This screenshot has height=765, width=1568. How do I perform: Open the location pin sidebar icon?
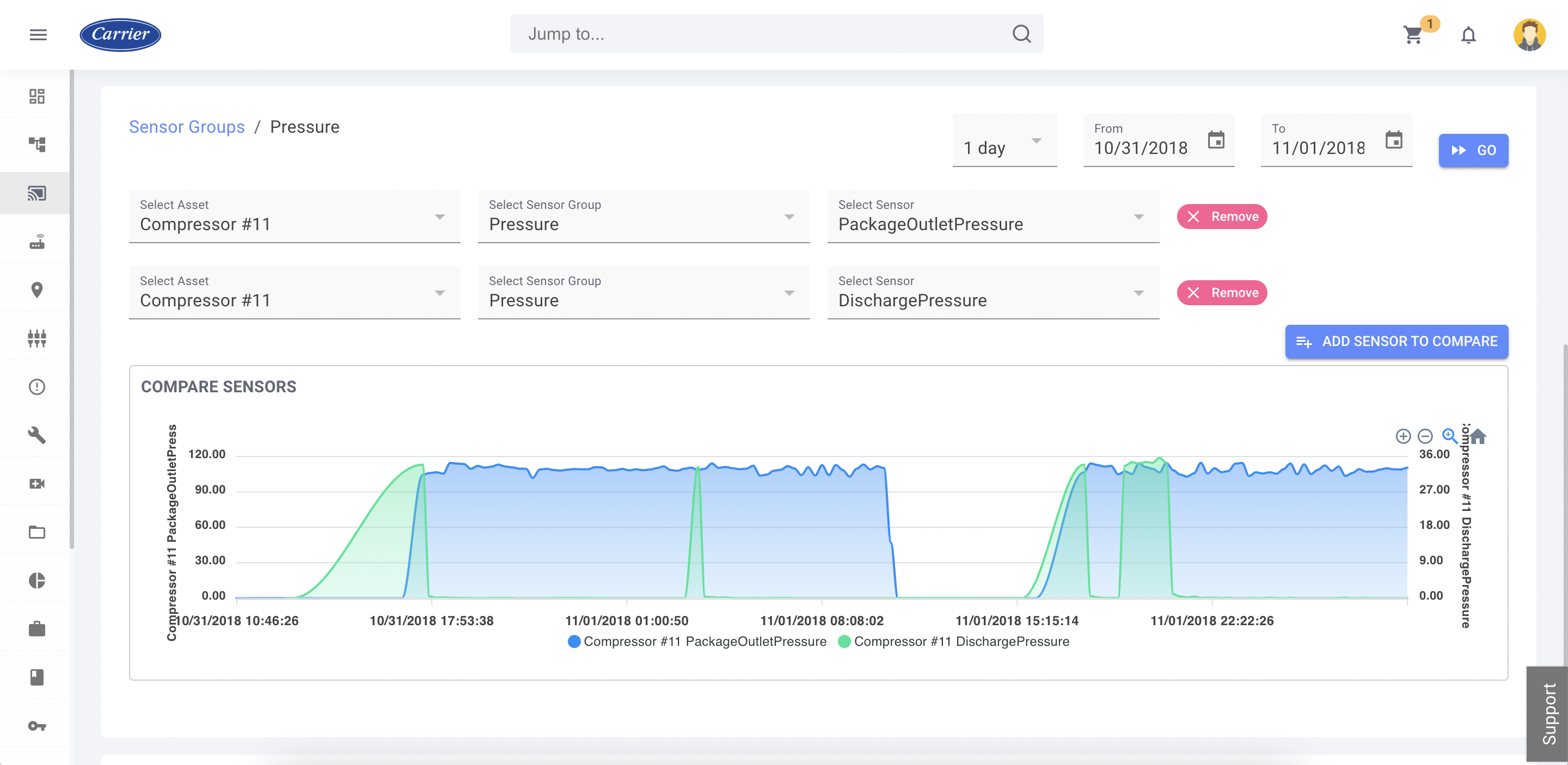pyautogui.click(x=36, y=289)
